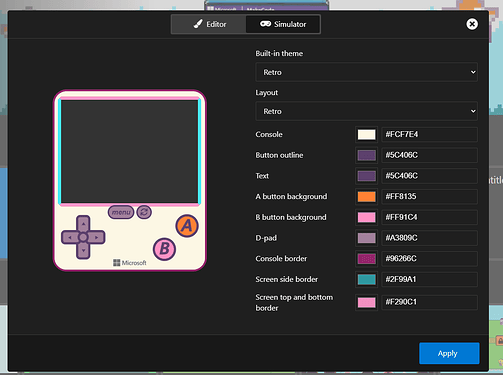Select the Simulator tab
Viewport: 503px width, 375px height.
[283, 24]
